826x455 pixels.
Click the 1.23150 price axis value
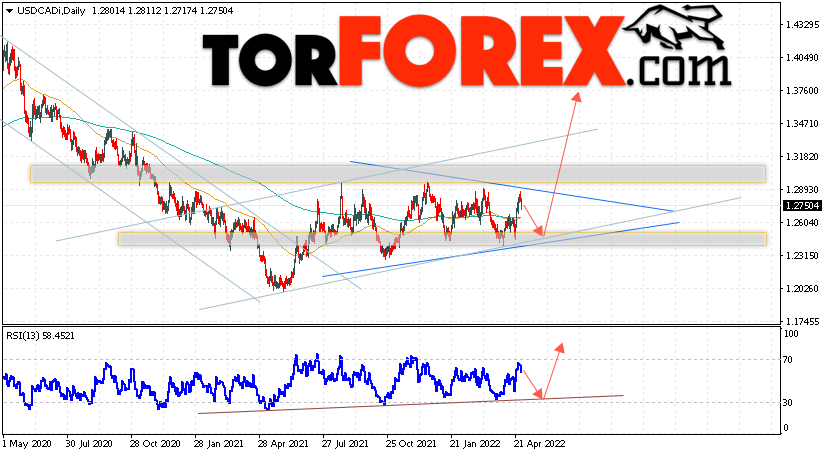coord(801,256)
